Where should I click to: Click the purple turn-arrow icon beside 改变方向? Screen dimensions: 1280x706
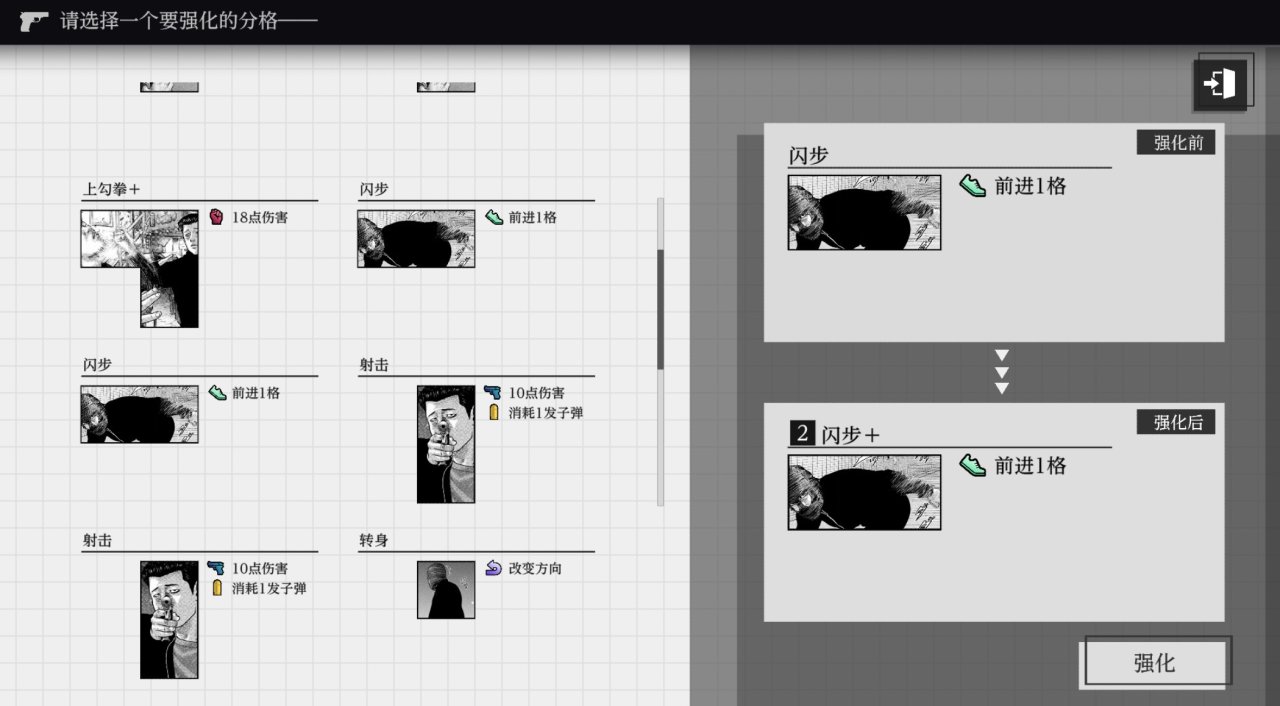[493, 568]
